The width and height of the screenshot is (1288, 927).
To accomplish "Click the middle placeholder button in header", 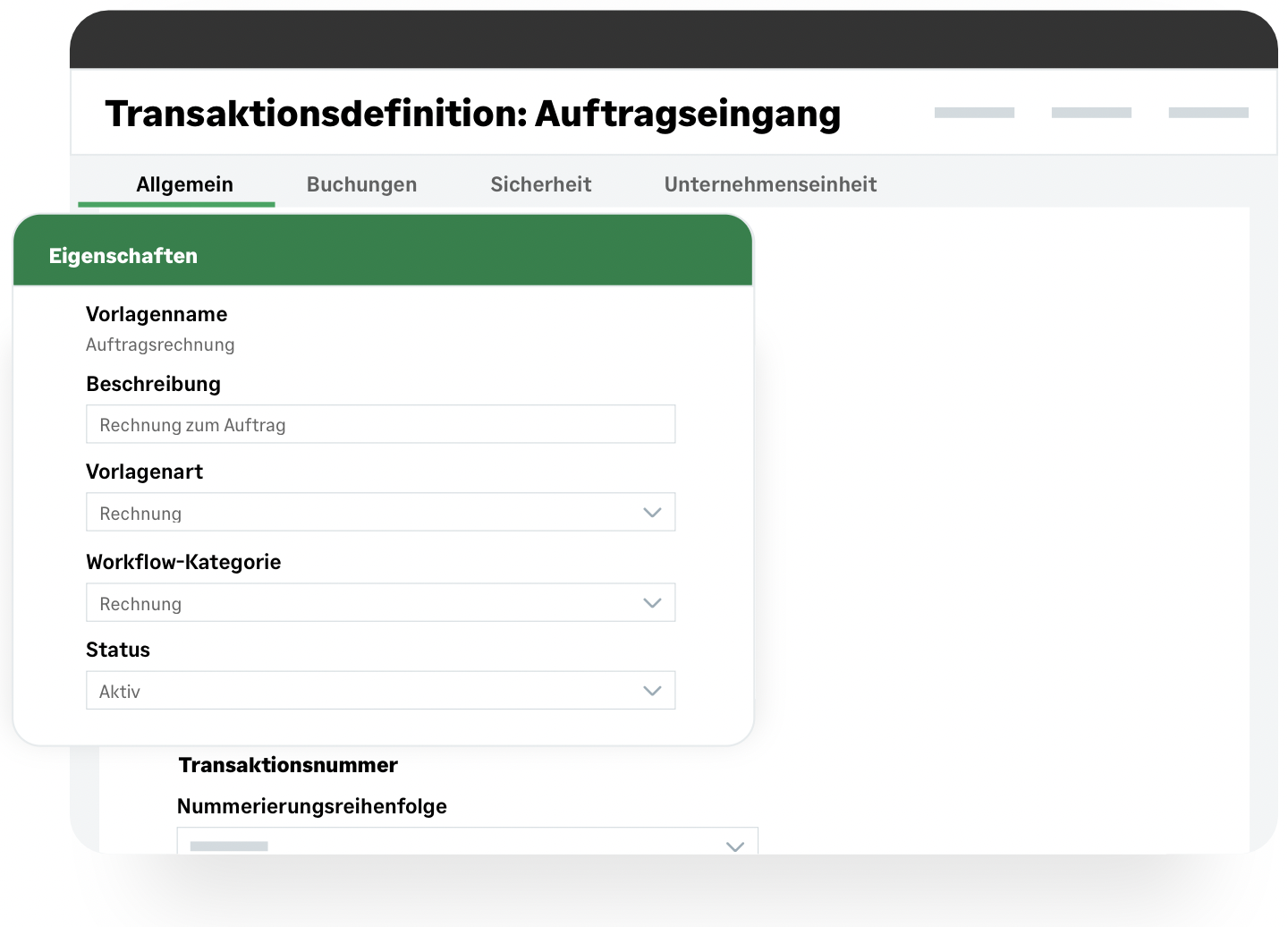I will [1091, 113].
